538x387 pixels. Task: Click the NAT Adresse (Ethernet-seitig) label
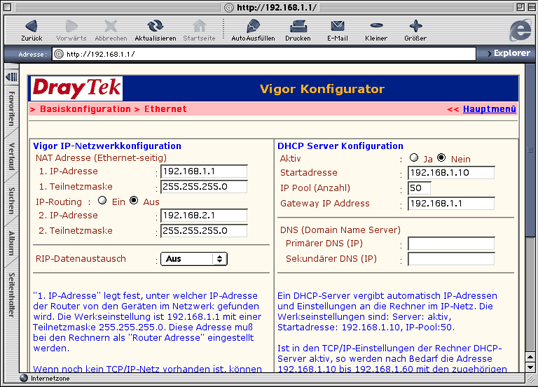pyautogui.click(x=101, y=158)
